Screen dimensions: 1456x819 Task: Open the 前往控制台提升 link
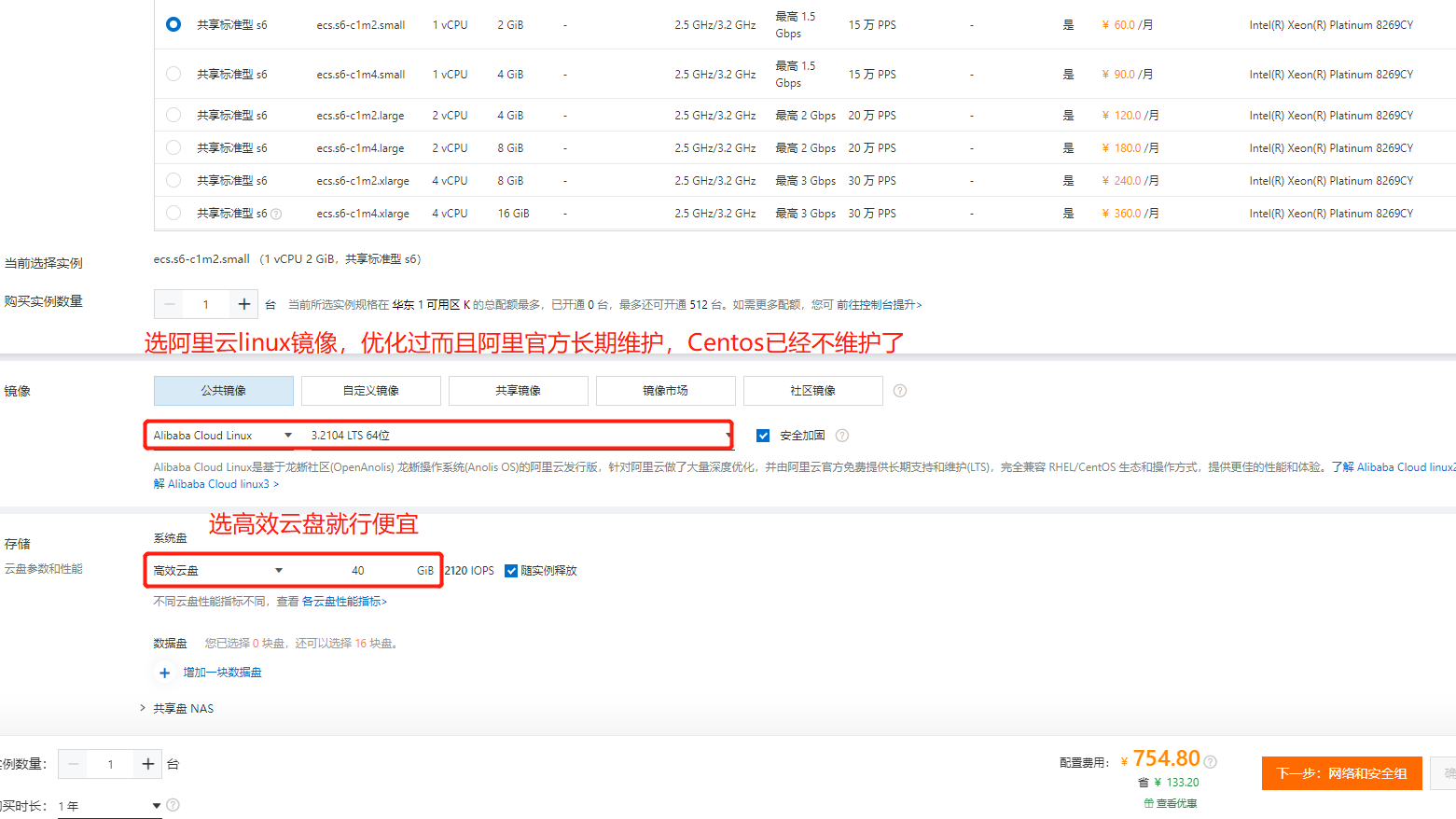tap(879, 305)
